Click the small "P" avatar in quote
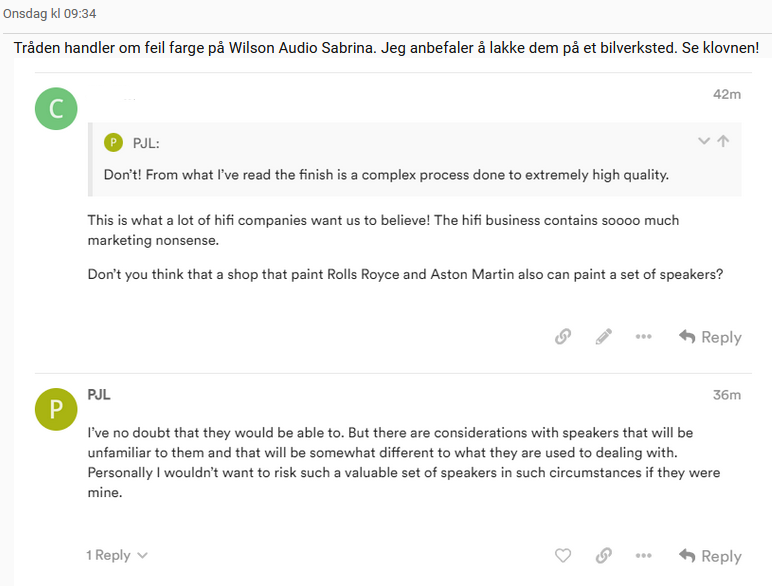Viewport: 772px width, 586px height. click(114, 143)
